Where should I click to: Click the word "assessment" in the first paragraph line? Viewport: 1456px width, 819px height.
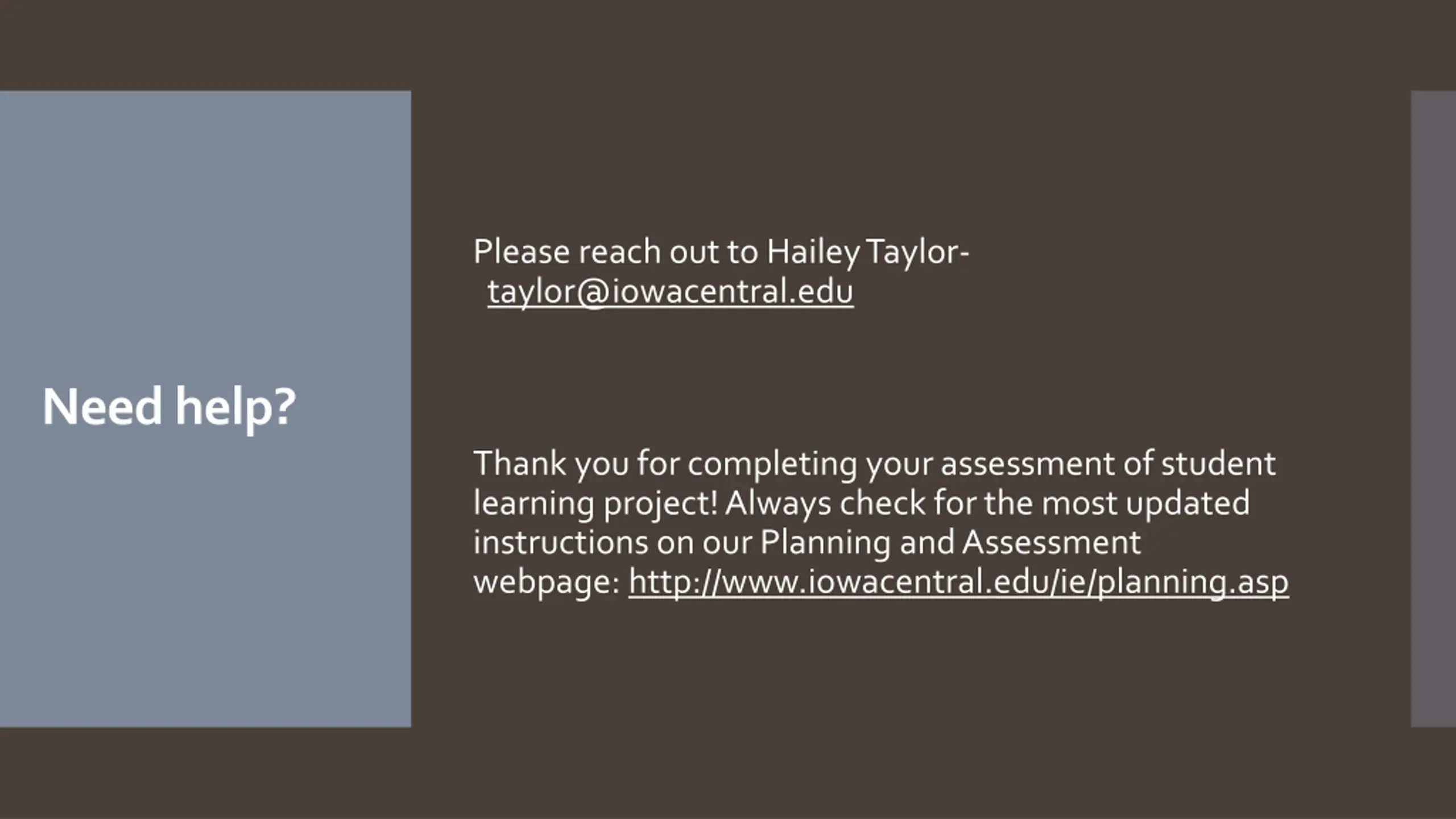click(1027, 464)
